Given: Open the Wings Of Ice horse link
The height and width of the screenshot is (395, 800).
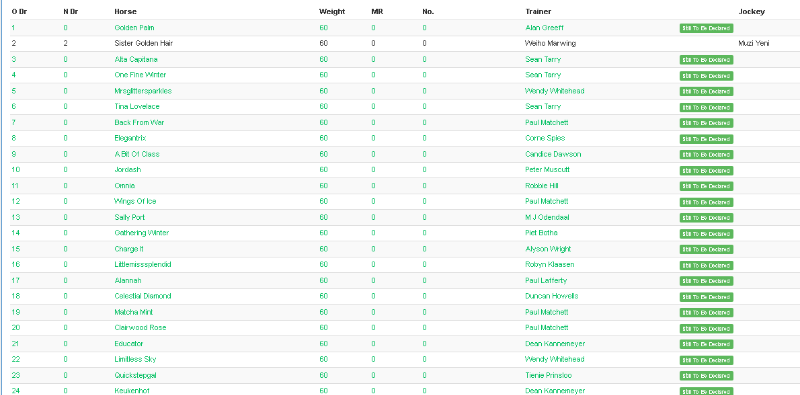Looking at the screenshot, I should [135, 201].
